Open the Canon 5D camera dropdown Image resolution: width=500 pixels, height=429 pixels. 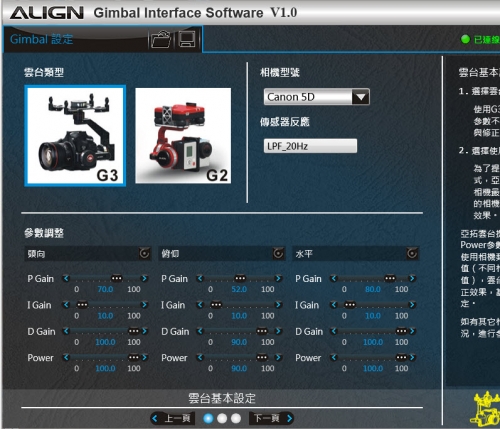316,97
